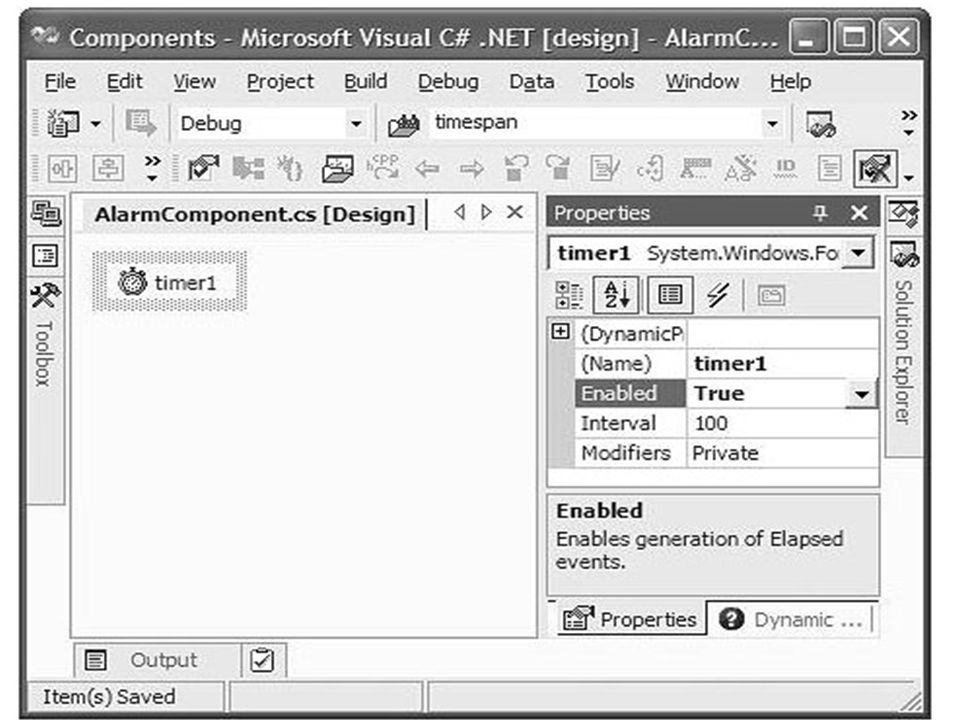Click the document with pencil toolbar icon
This screenshot has width=960, height=720.
(604, 168)
